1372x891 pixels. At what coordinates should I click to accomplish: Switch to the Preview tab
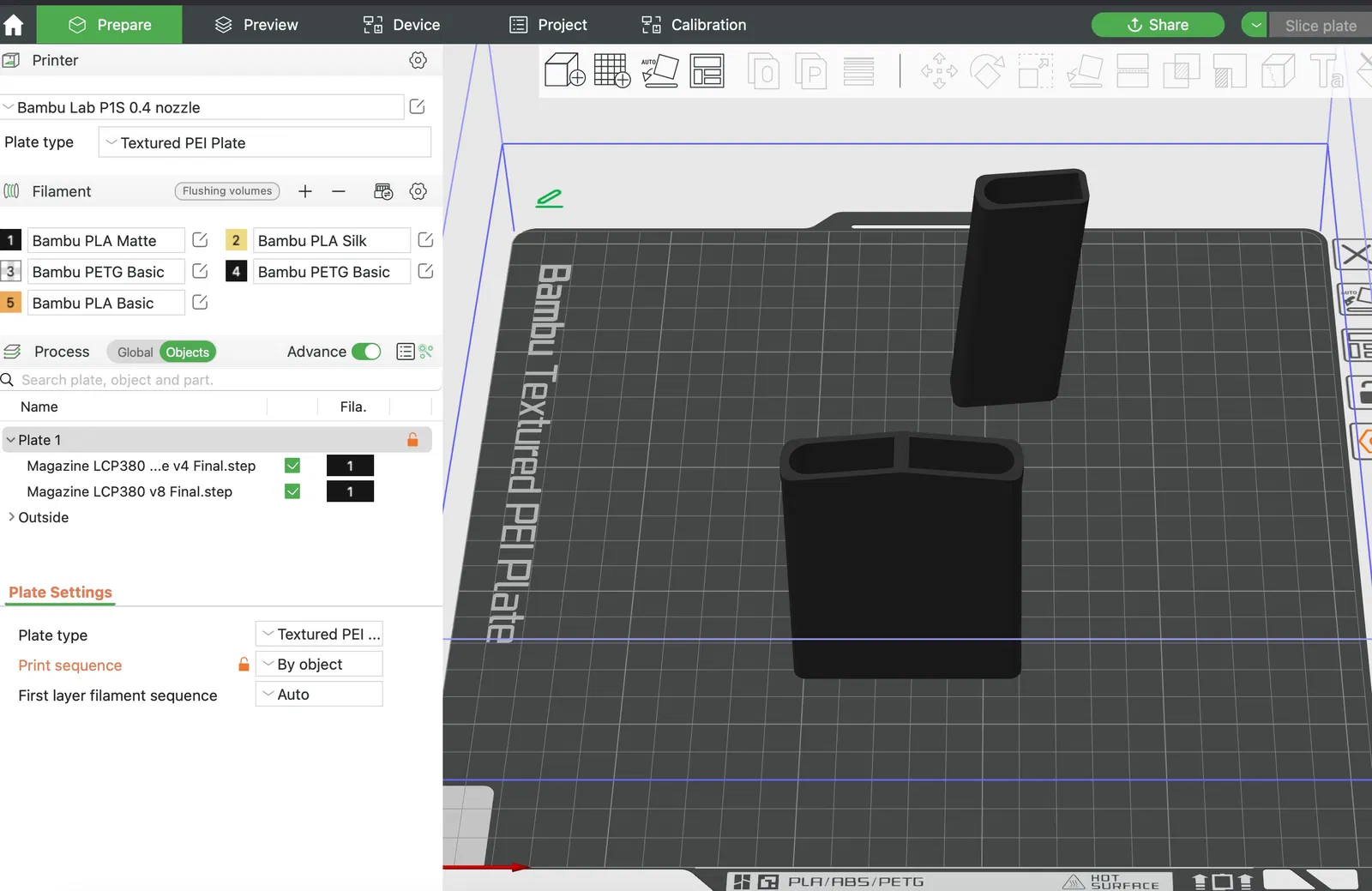[x=256, y=25]
